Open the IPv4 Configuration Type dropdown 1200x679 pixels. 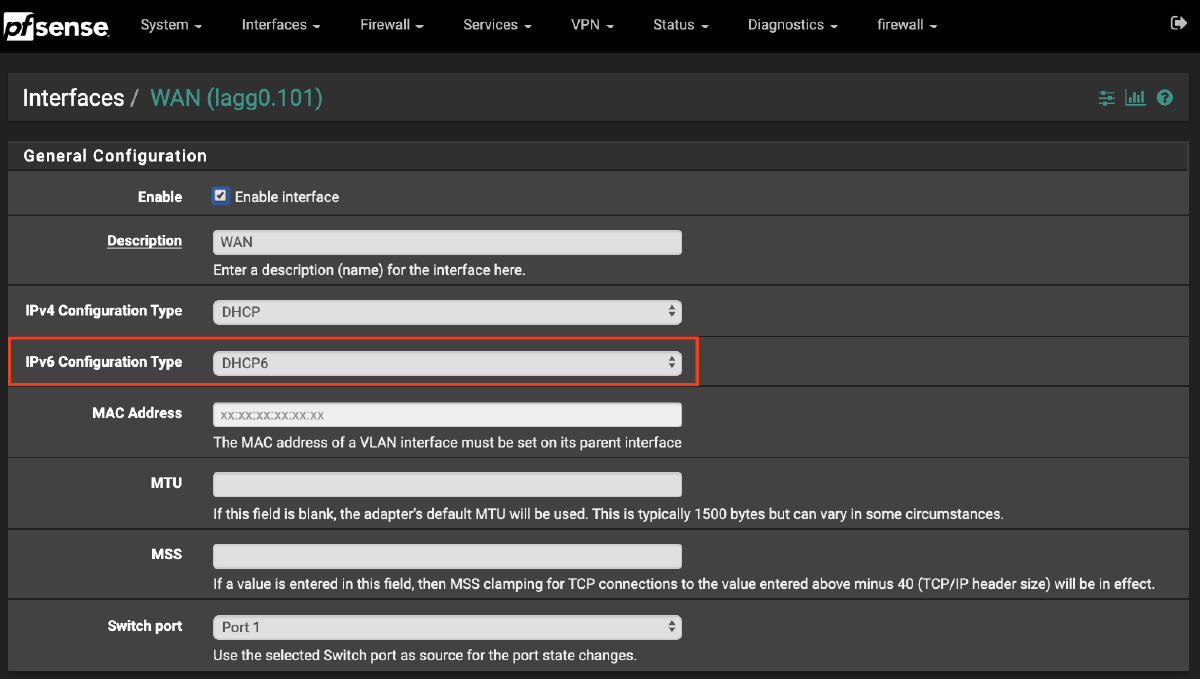[x=446, y=311]
